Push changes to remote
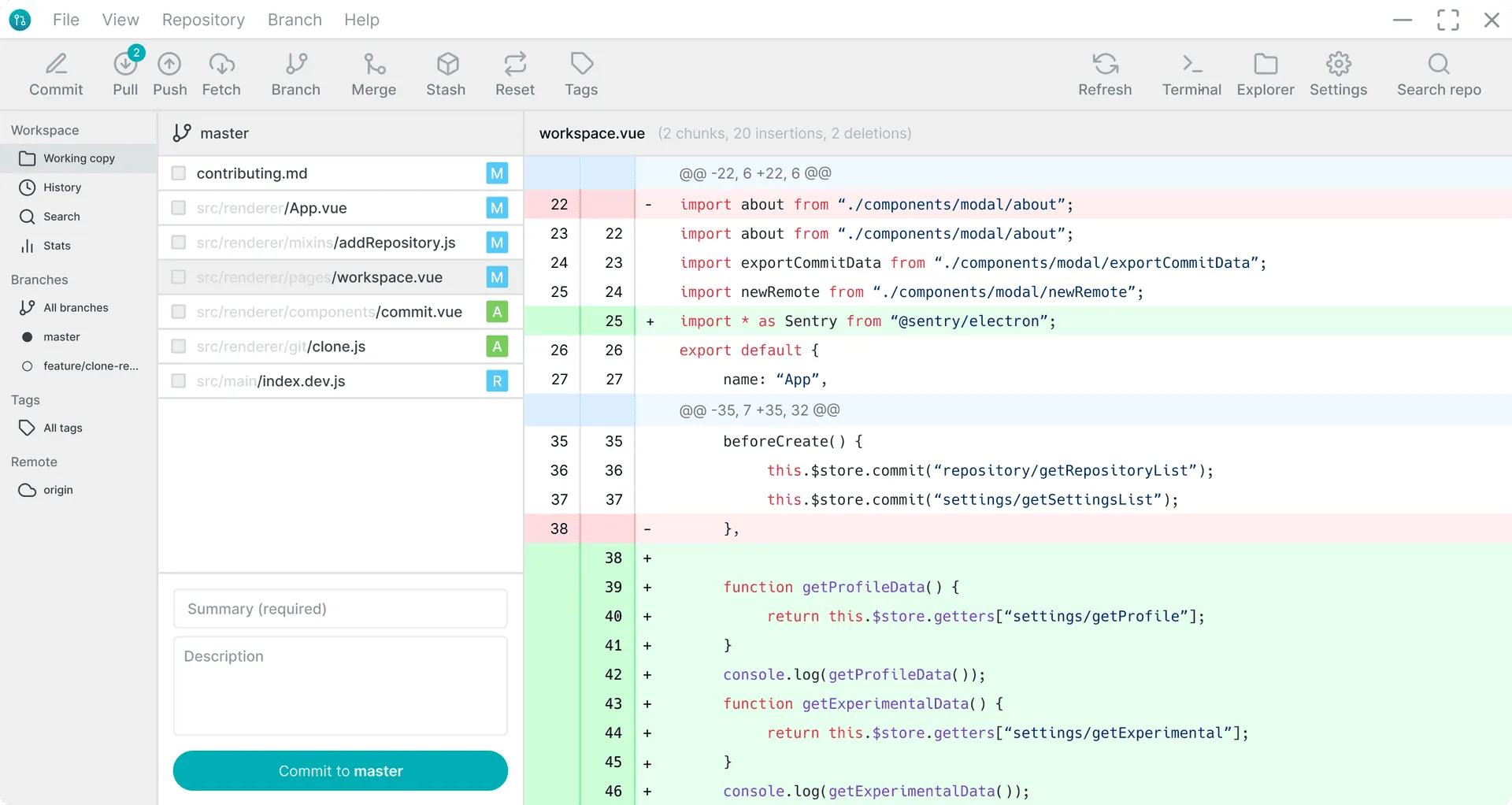Image resolution: width=1512 pixels, height=805 pixels. pos(169,73)
